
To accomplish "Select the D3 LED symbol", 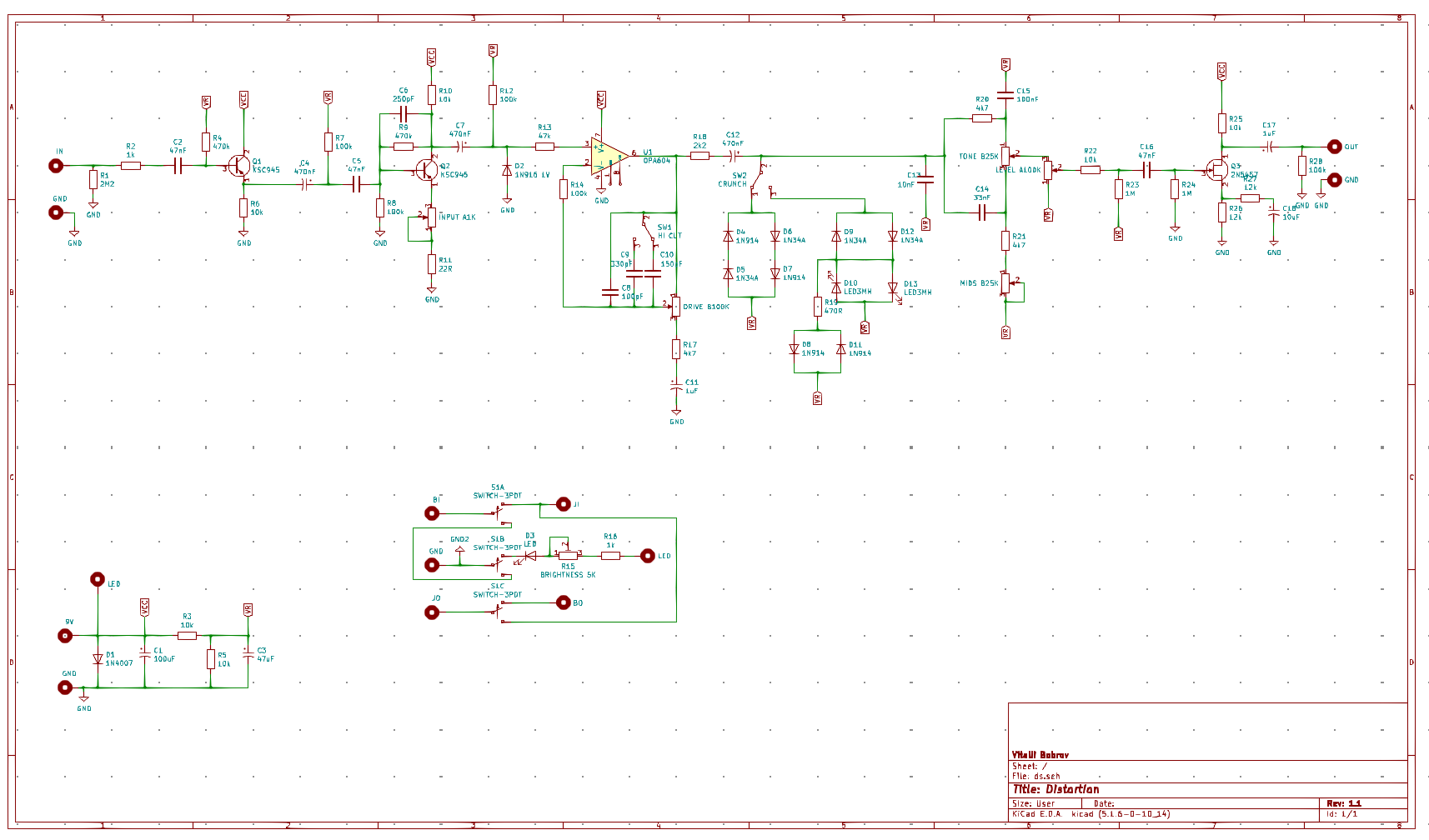I will tap(528, 556).
